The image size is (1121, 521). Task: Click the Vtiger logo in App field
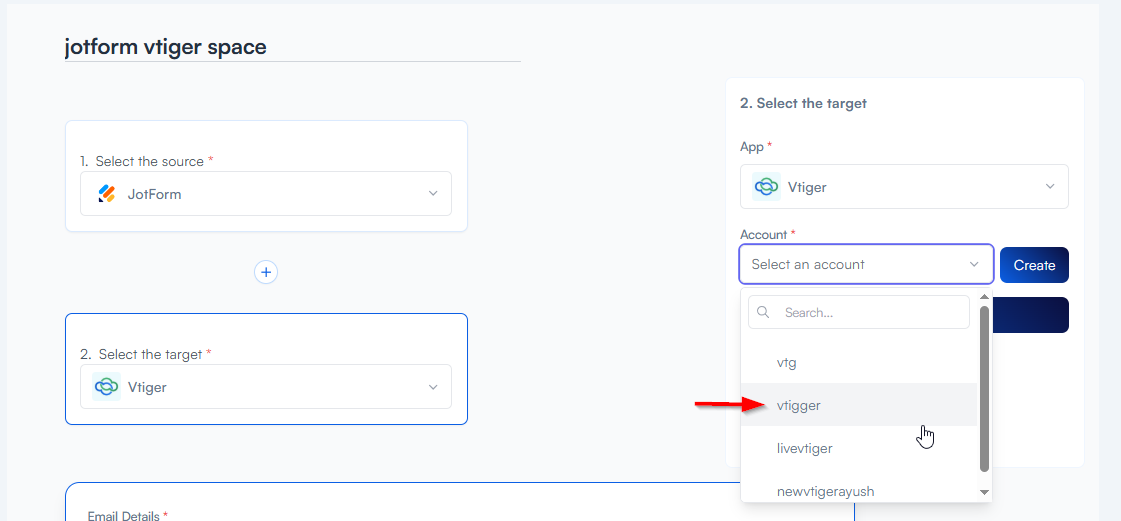point(767,187)
